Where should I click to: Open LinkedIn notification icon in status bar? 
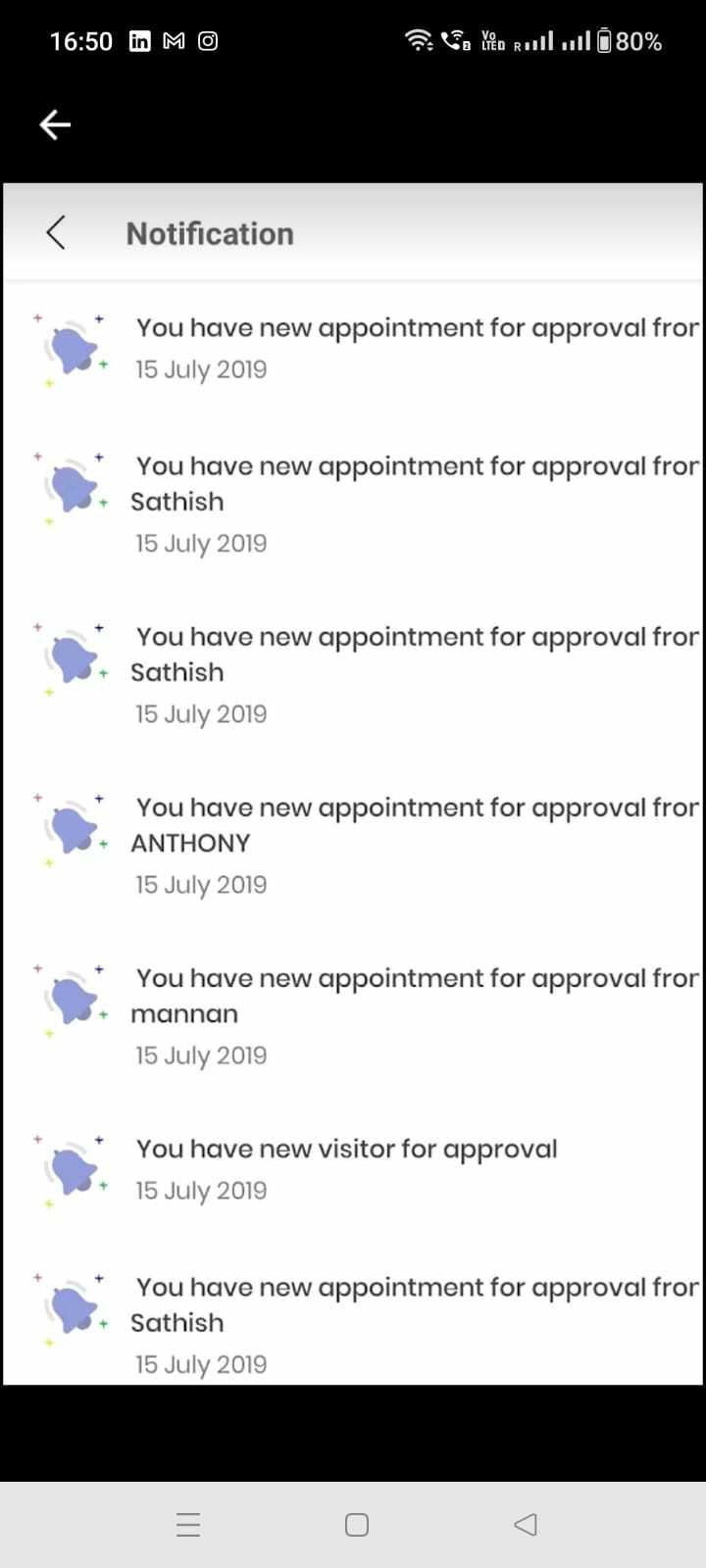point(140,41)
